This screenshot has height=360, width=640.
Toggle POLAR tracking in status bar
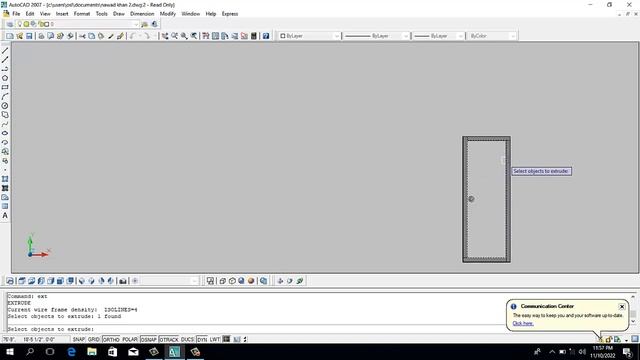coord(130,339)
